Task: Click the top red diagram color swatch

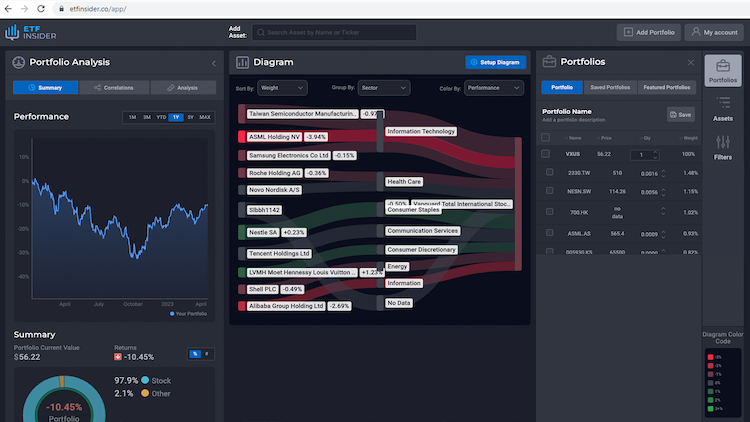Action: coord(710,357)
